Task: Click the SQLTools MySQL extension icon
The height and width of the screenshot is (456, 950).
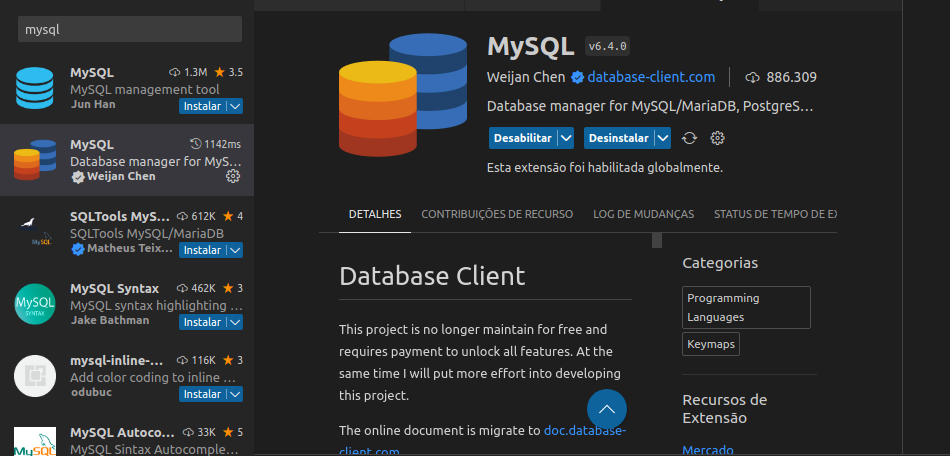Action: [x=35, y=232]
